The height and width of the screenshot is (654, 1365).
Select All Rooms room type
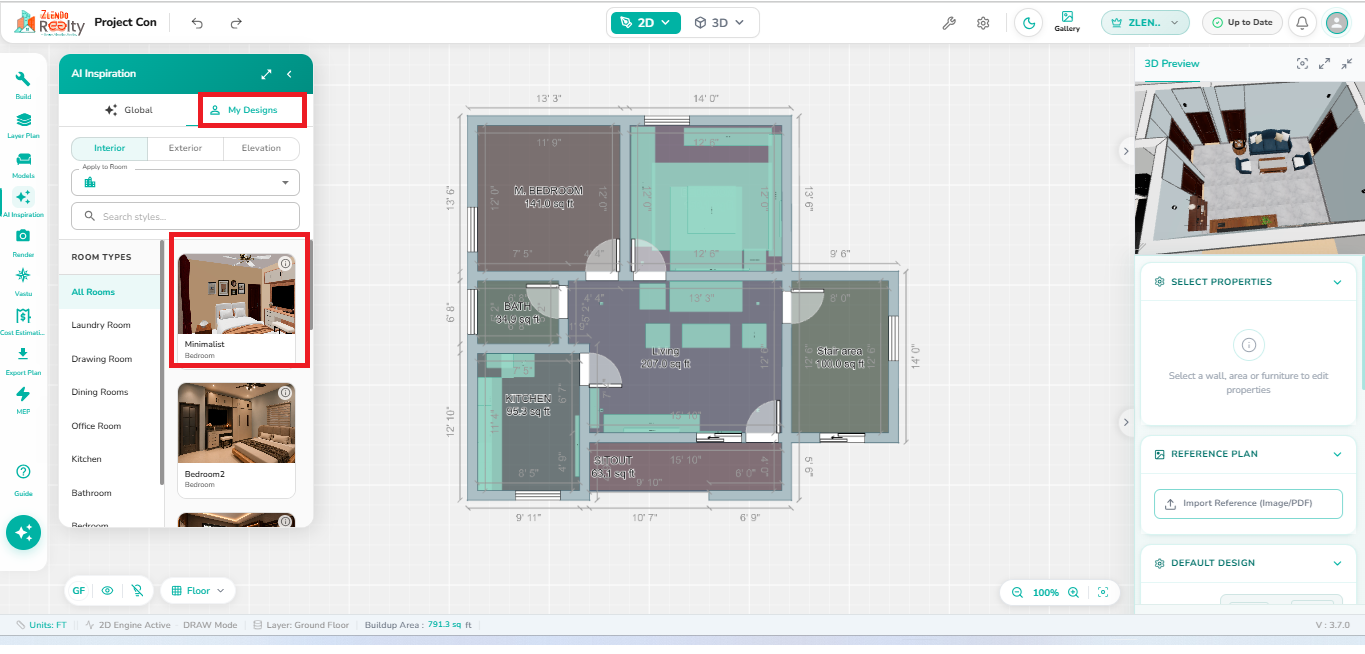point(110,292)
